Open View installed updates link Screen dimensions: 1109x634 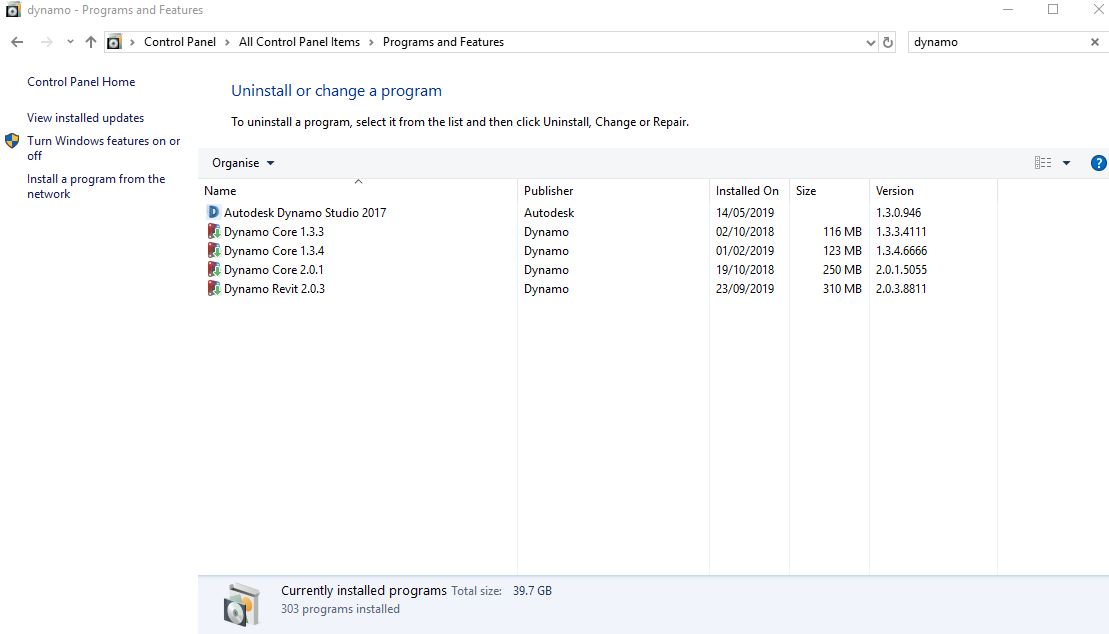point(86,118)
